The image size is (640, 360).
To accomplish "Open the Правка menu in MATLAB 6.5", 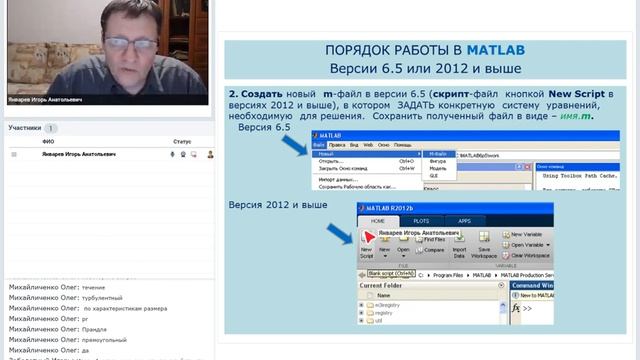I will pos(337,145).
